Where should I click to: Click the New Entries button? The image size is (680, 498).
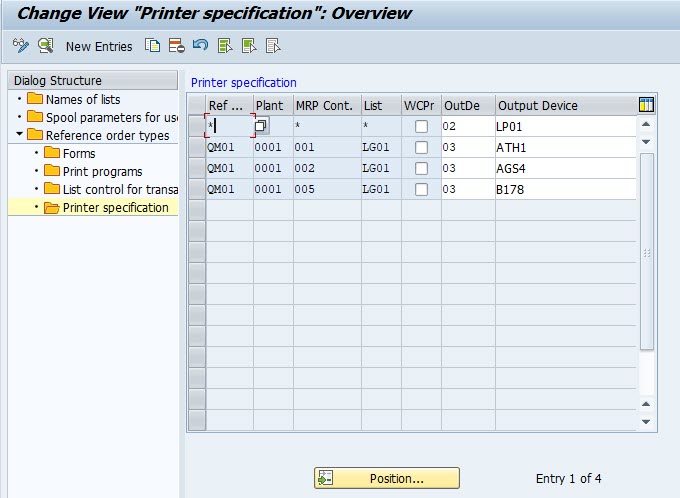tap(99, 46)
